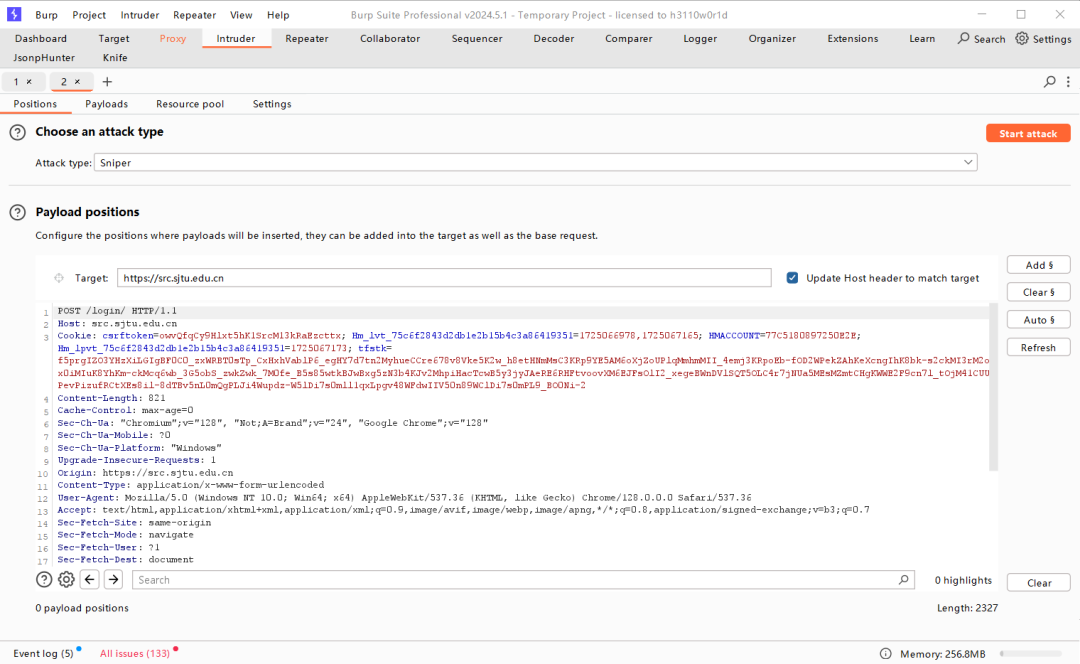1080x664 pixels.
Task: Click the User-Agent header line
Action: click(404, 498)
